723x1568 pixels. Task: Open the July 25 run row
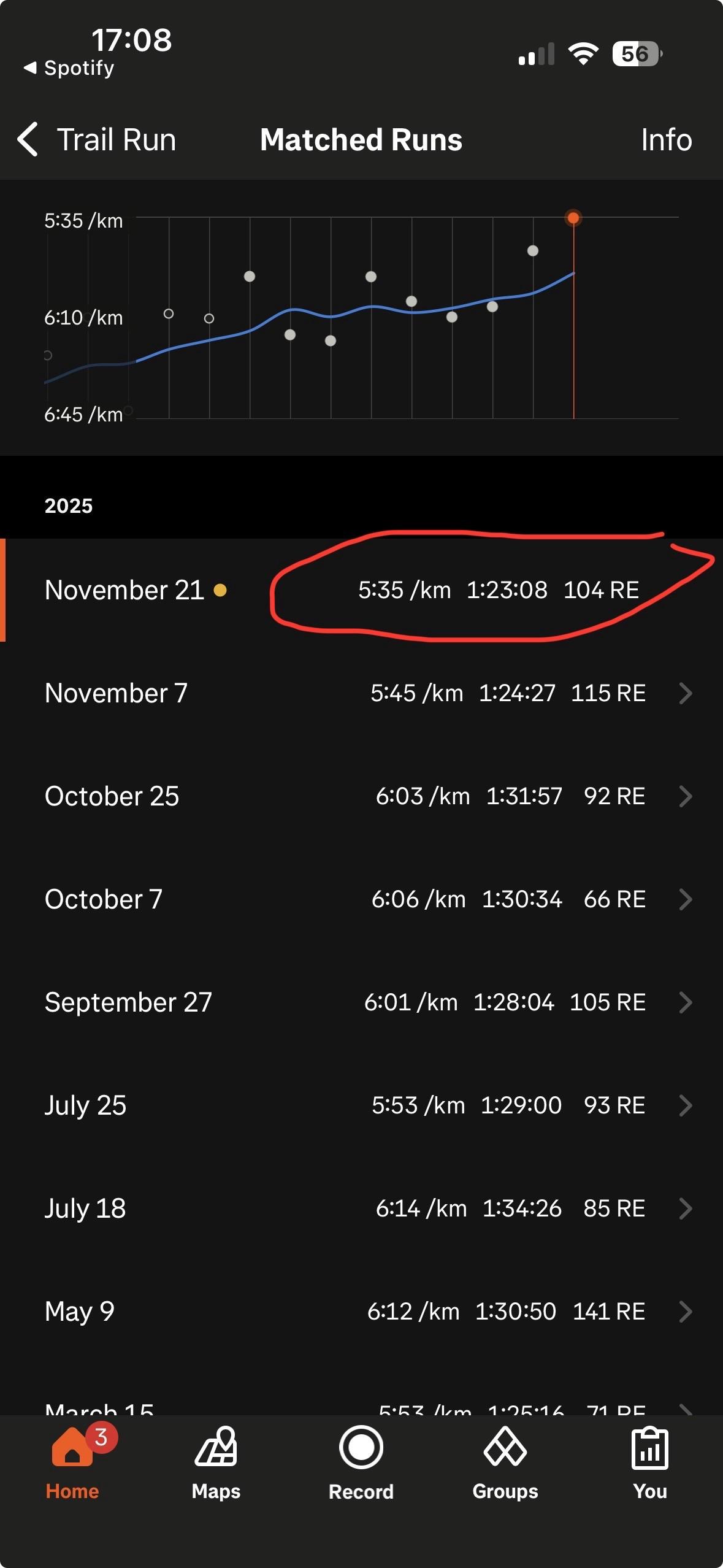pyautogui.click(x=361, y=1105)
